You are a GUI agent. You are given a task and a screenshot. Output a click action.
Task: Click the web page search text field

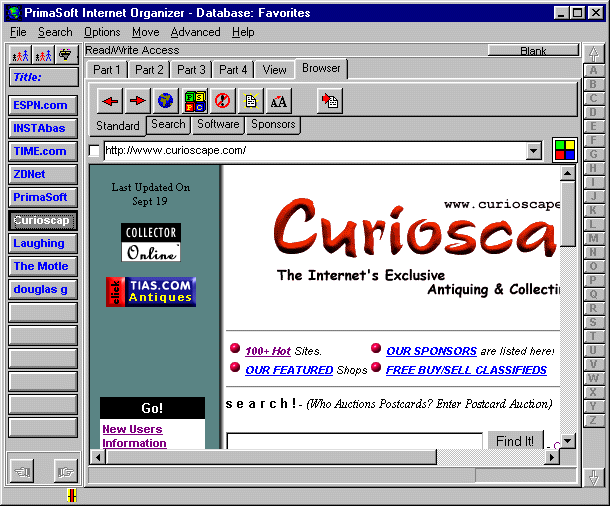click(354, 441)
